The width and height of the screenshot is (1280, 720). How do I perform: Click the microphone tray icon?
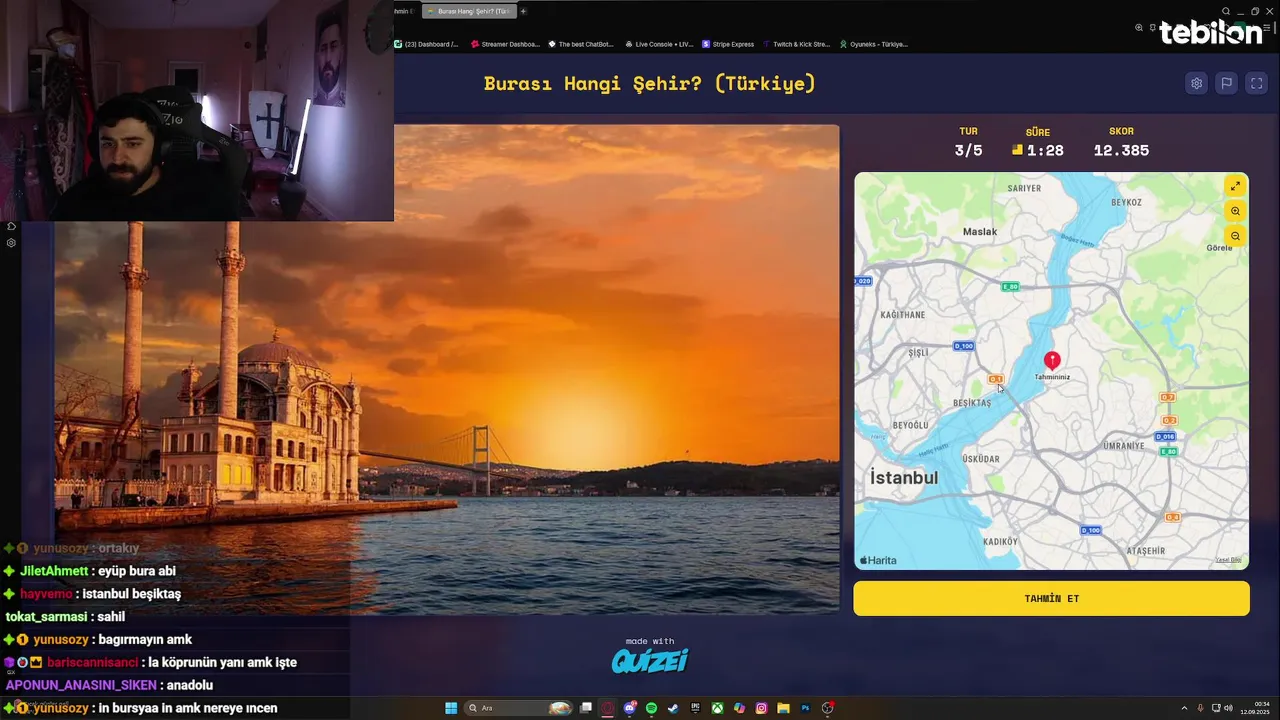(x=1201, y=708)
